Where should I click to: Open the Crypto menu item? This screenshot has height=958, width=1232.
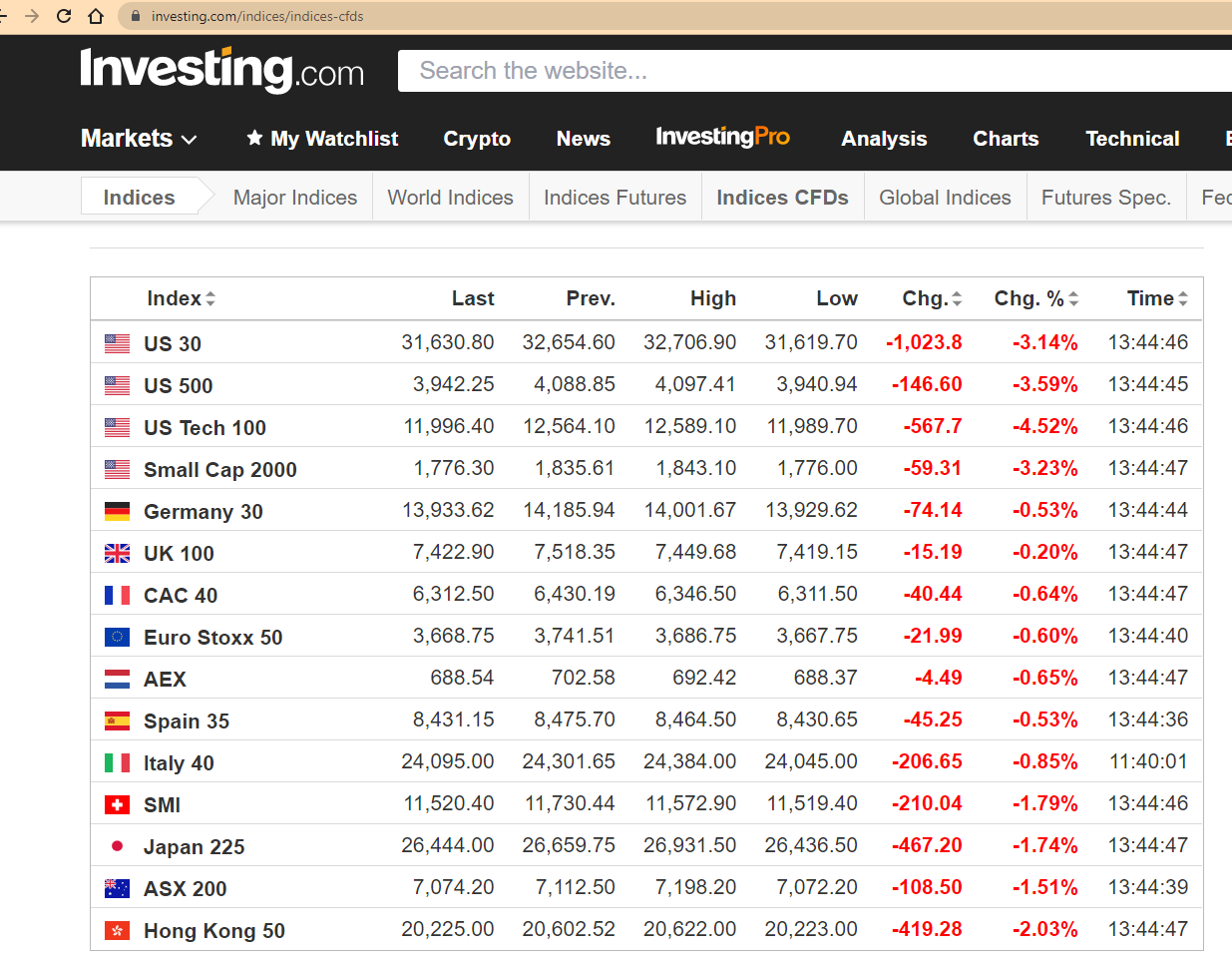tap(477, 139)
